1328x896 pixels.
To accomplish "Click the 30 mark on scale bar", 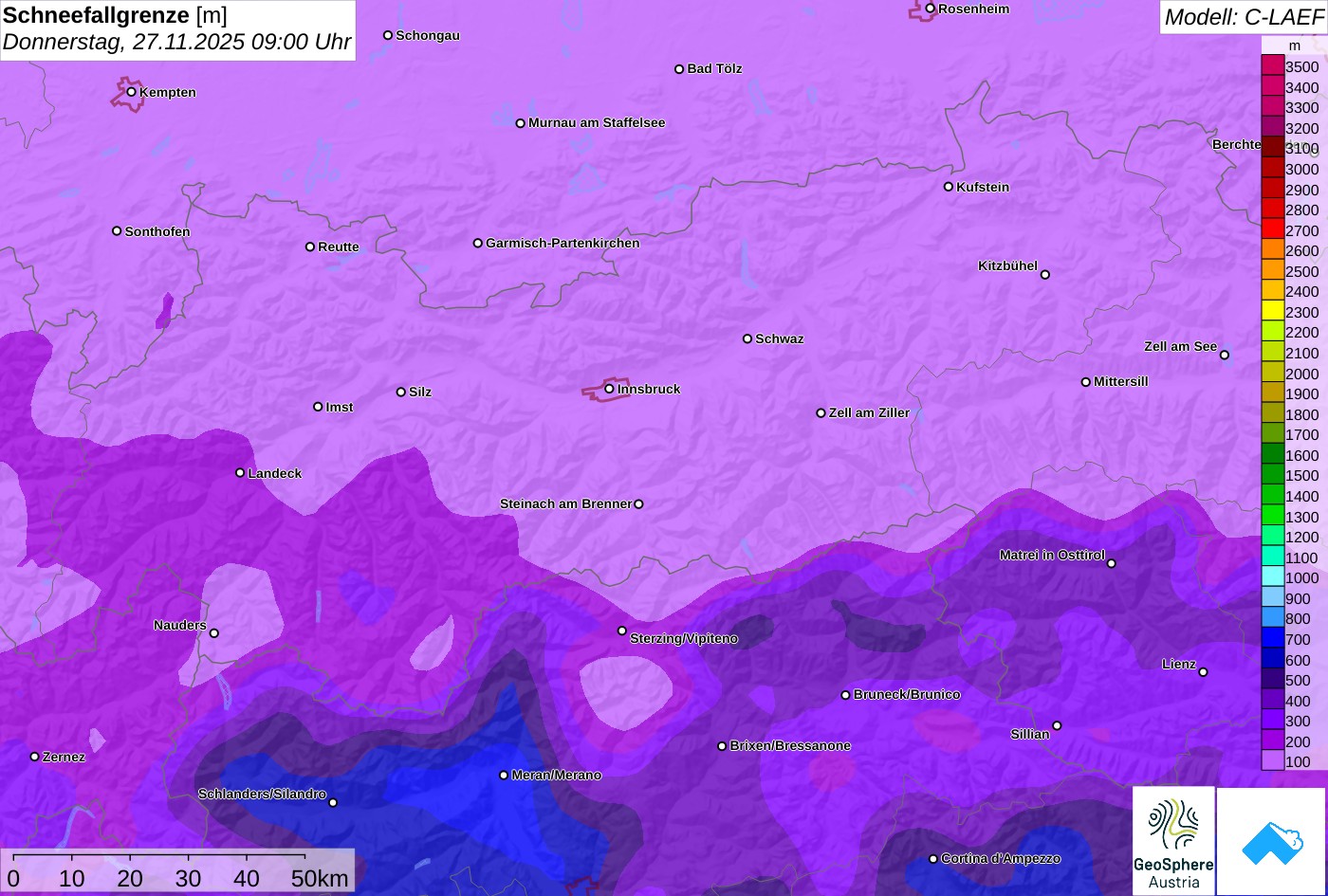I will tap(188, 879).
